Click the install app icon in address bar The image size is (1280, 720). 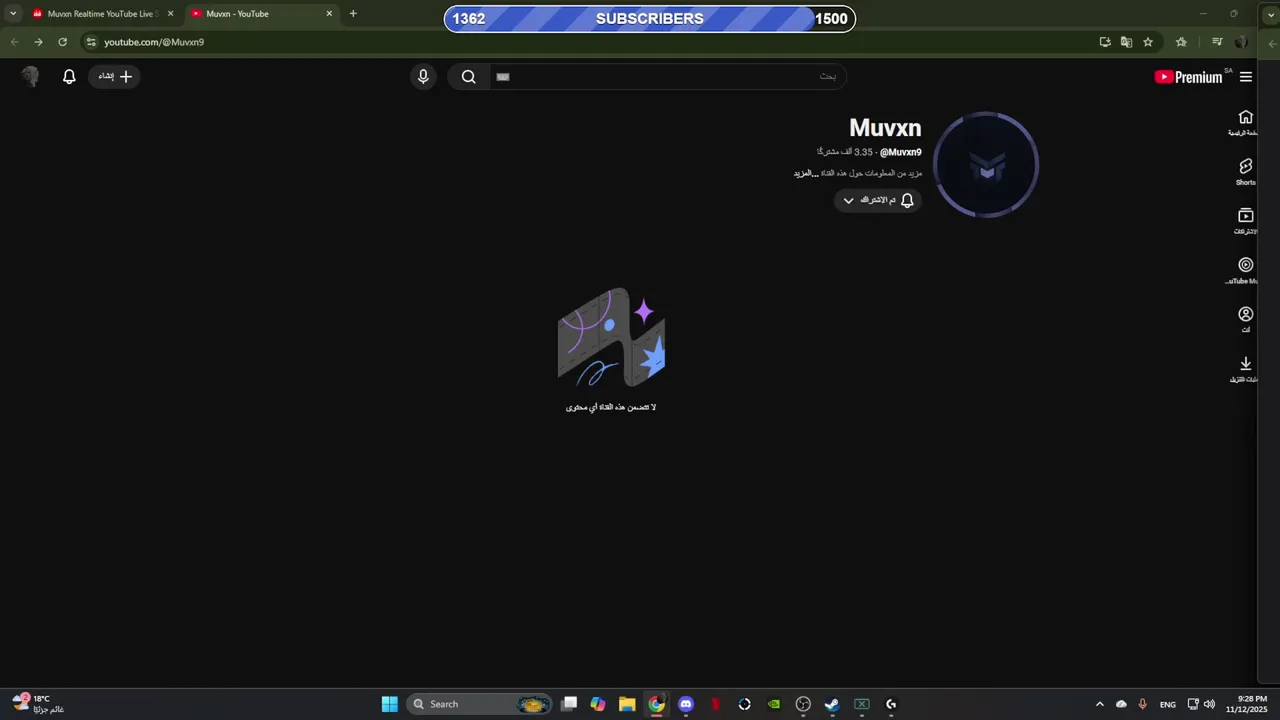point(1105,42)
